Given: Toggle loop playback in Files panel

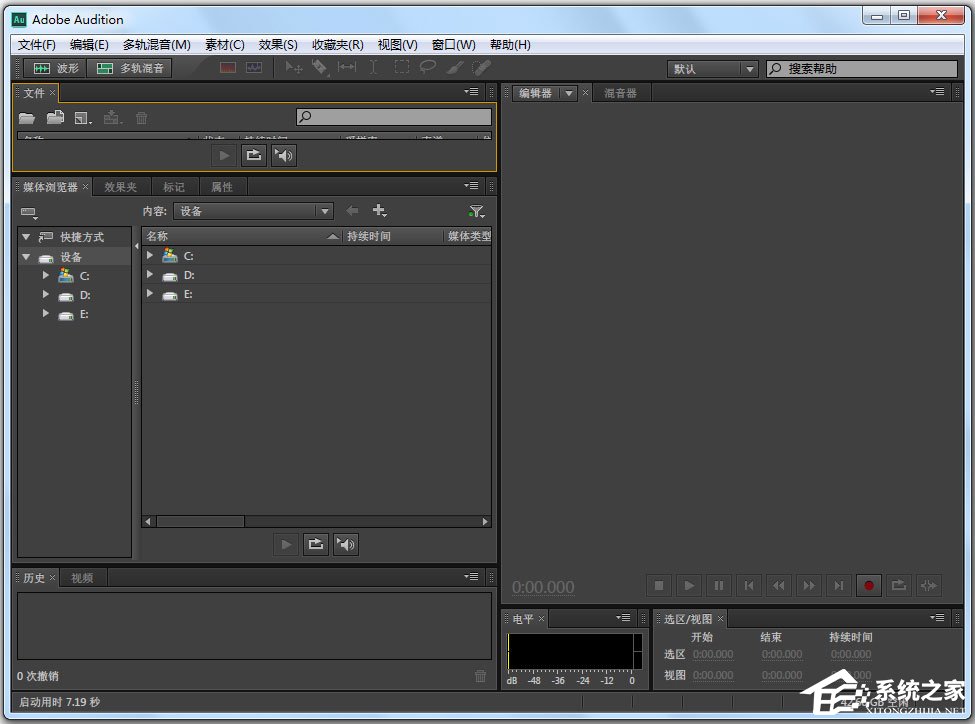Looking at the screenshot, I should click(254, 155).
